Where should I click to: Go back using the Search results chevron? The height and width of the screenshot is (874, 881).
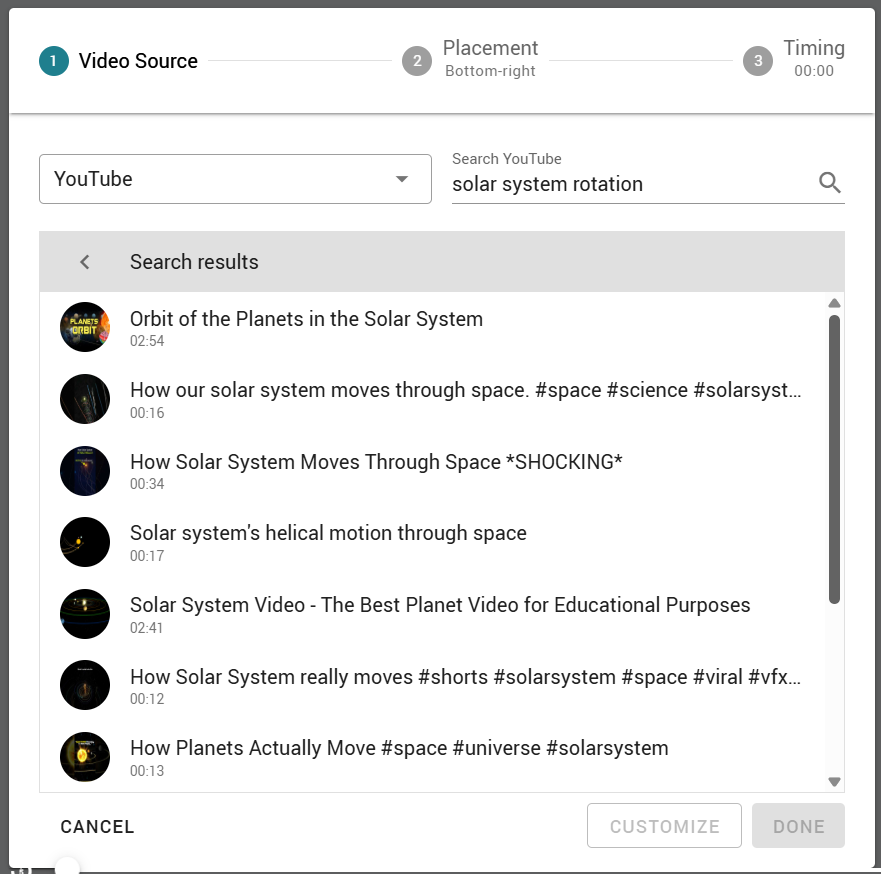pyautogui.click(x=85, y=262)
